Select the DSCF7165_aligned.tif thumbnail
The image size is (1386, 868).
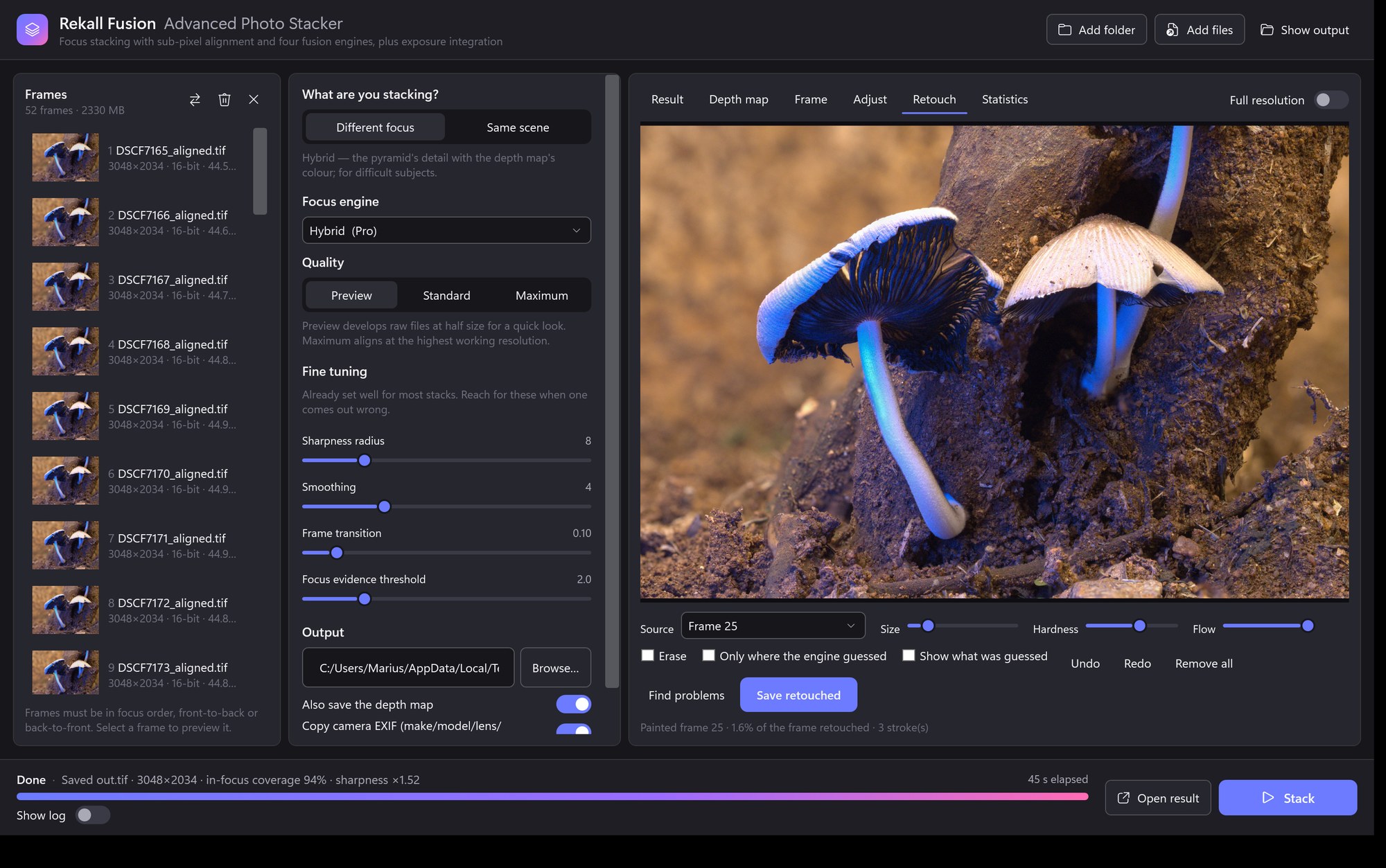pyautogui.click(x=65, y=158)
